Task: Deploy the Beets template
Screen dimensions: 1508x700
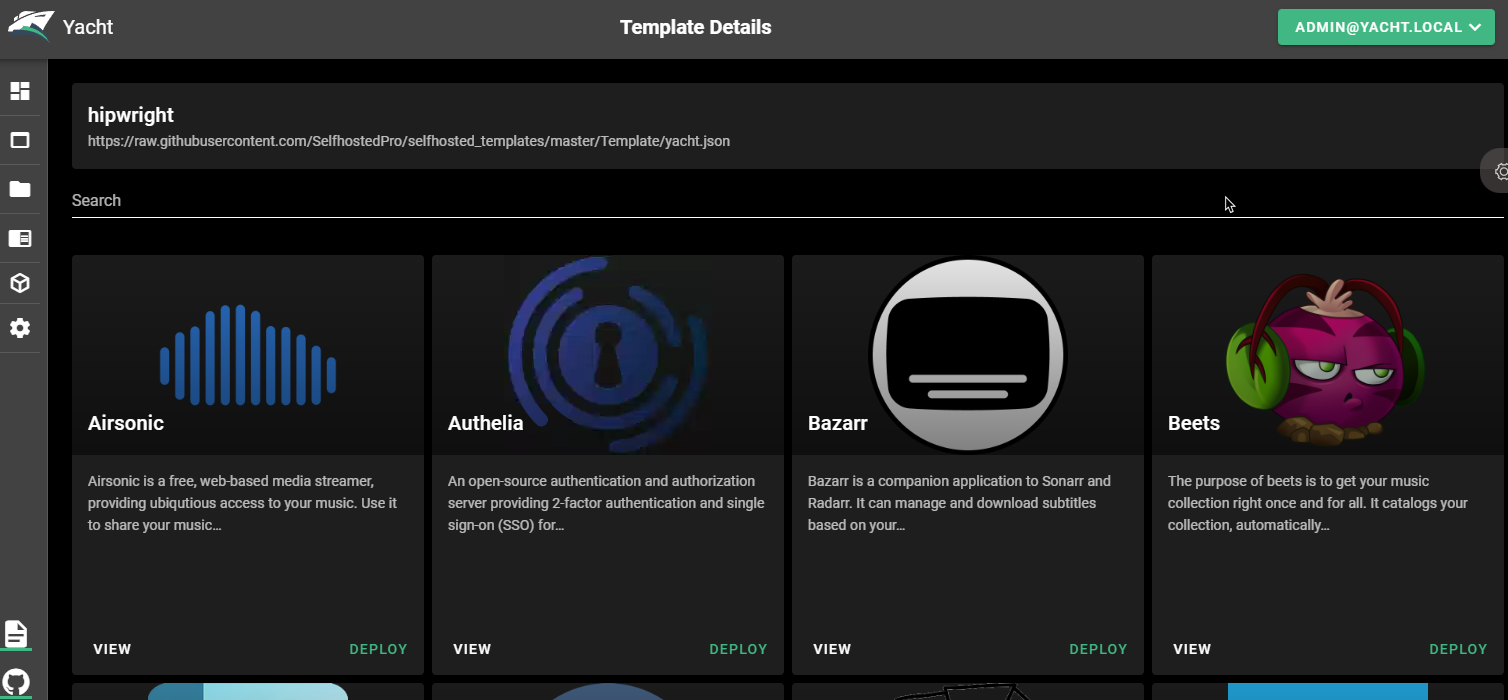Action: pyautogui.click(x=1458, y=649)
